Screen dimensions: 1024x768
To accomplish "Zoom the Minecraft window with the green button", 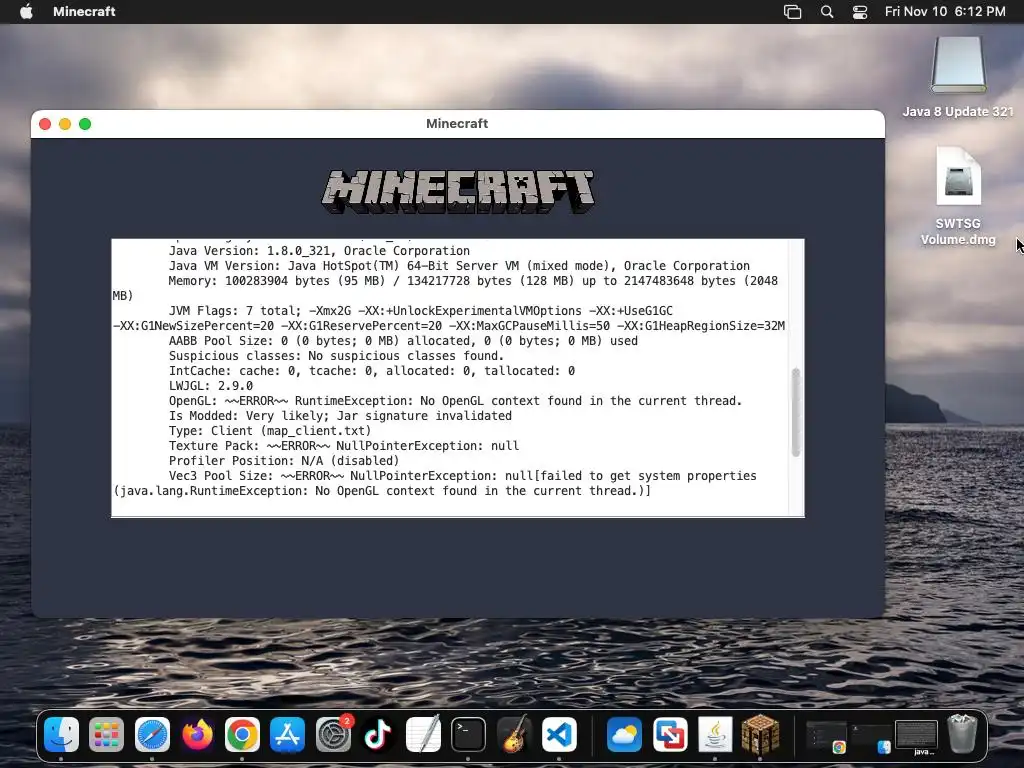I will pyautogui.click(x=85, y=124).
